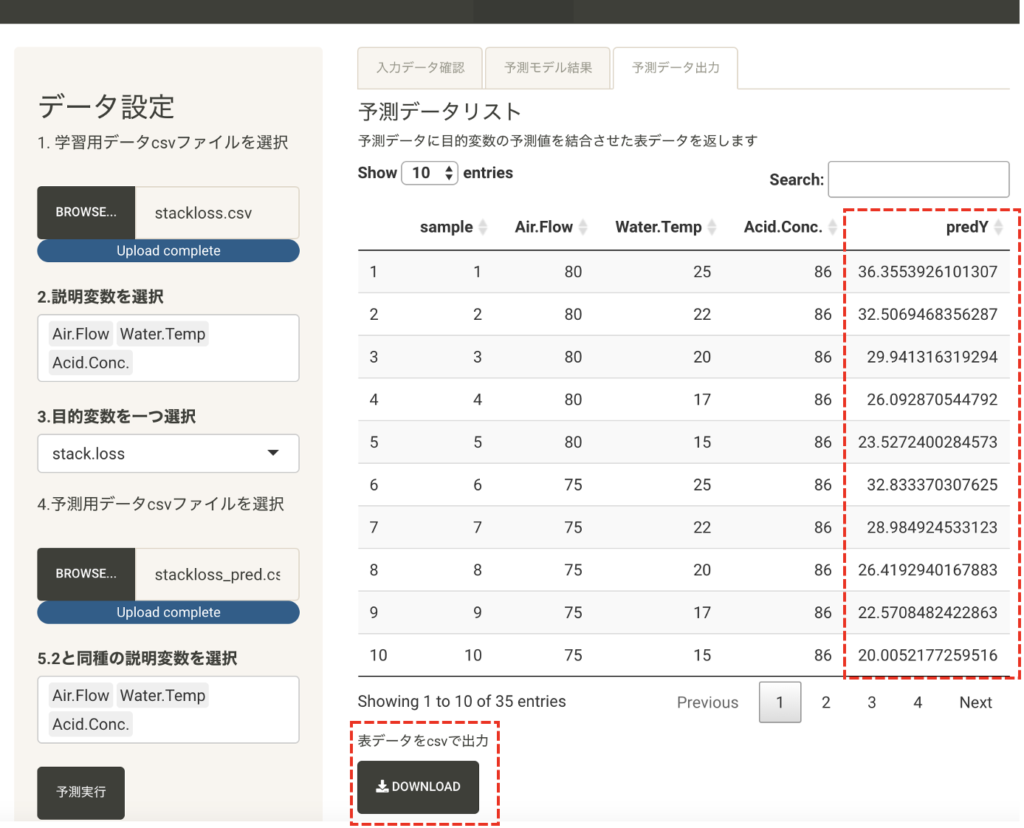The height and width of the screenshot is (828, 1024).
Task: Open prediction variables selector under step 5
Action: (x=168, y=709)
